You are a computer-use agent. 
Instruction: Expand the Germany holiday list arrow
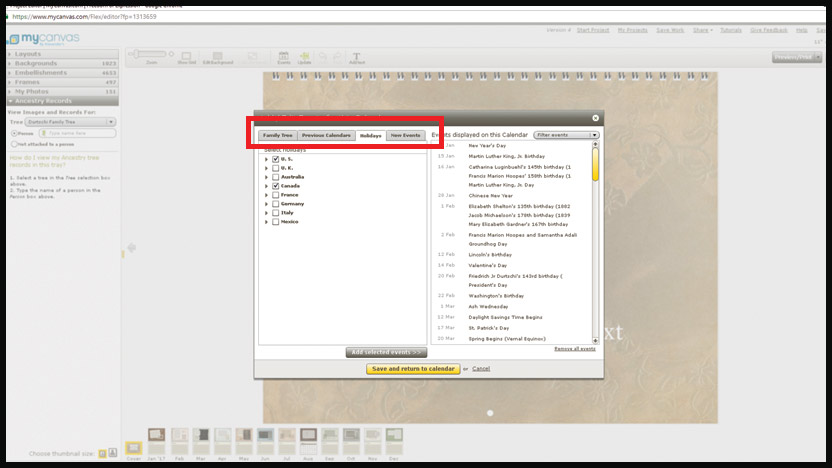pos(266,204)
